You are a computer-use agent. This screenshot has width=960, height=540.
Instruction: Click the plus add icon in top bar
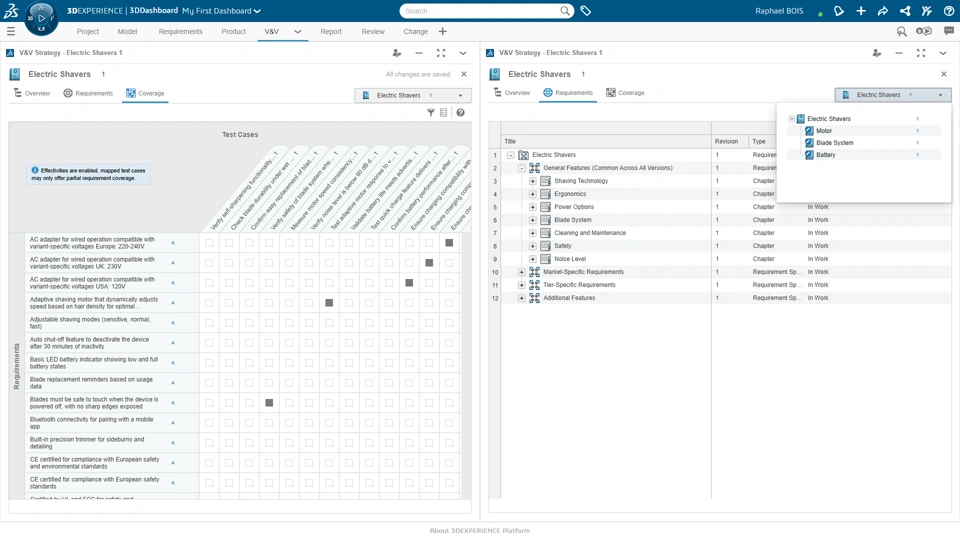pos(861,10)
